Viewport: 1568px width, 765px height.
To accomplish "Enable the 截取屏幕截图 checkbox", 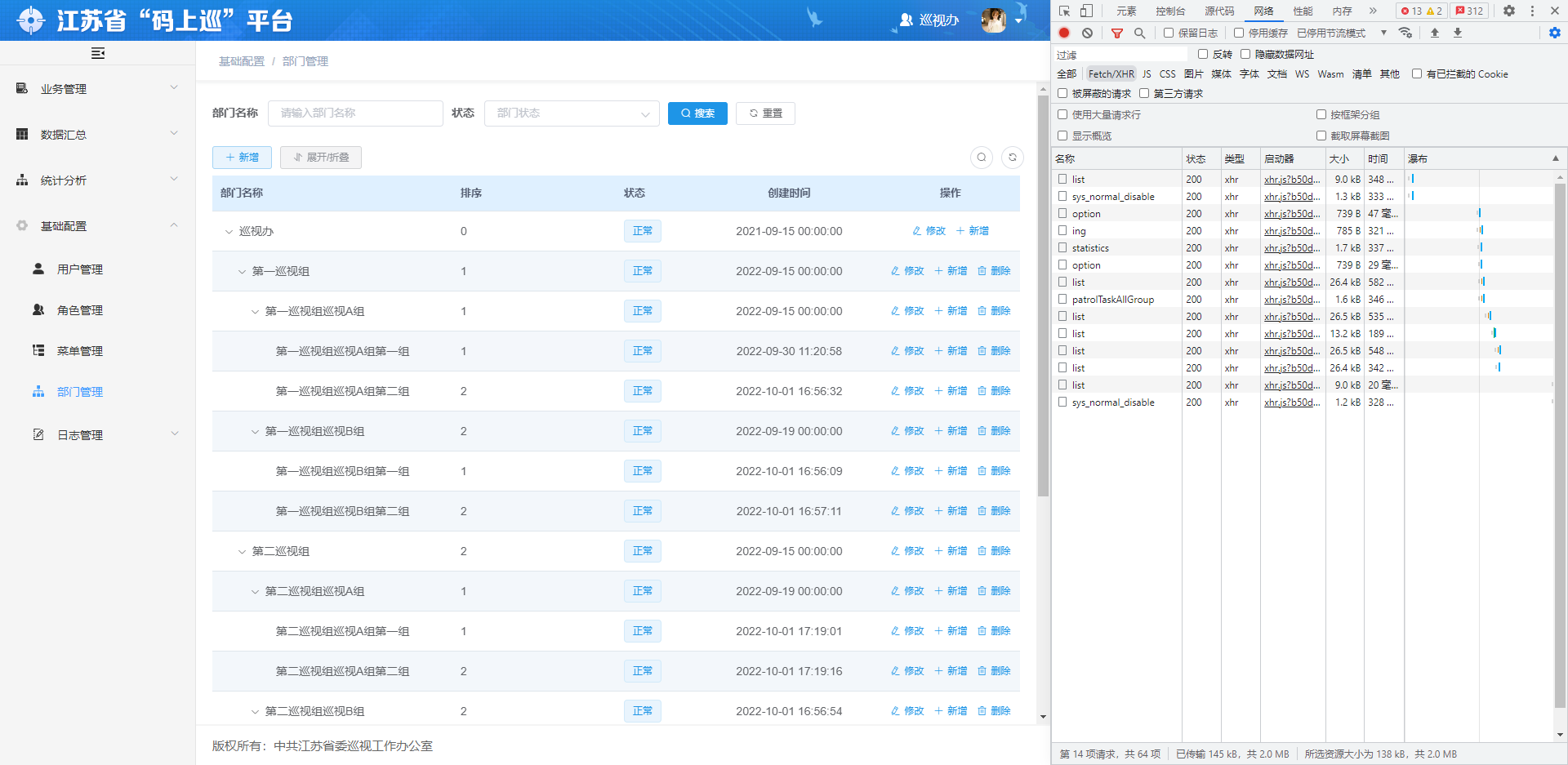I will point(1321,136).
